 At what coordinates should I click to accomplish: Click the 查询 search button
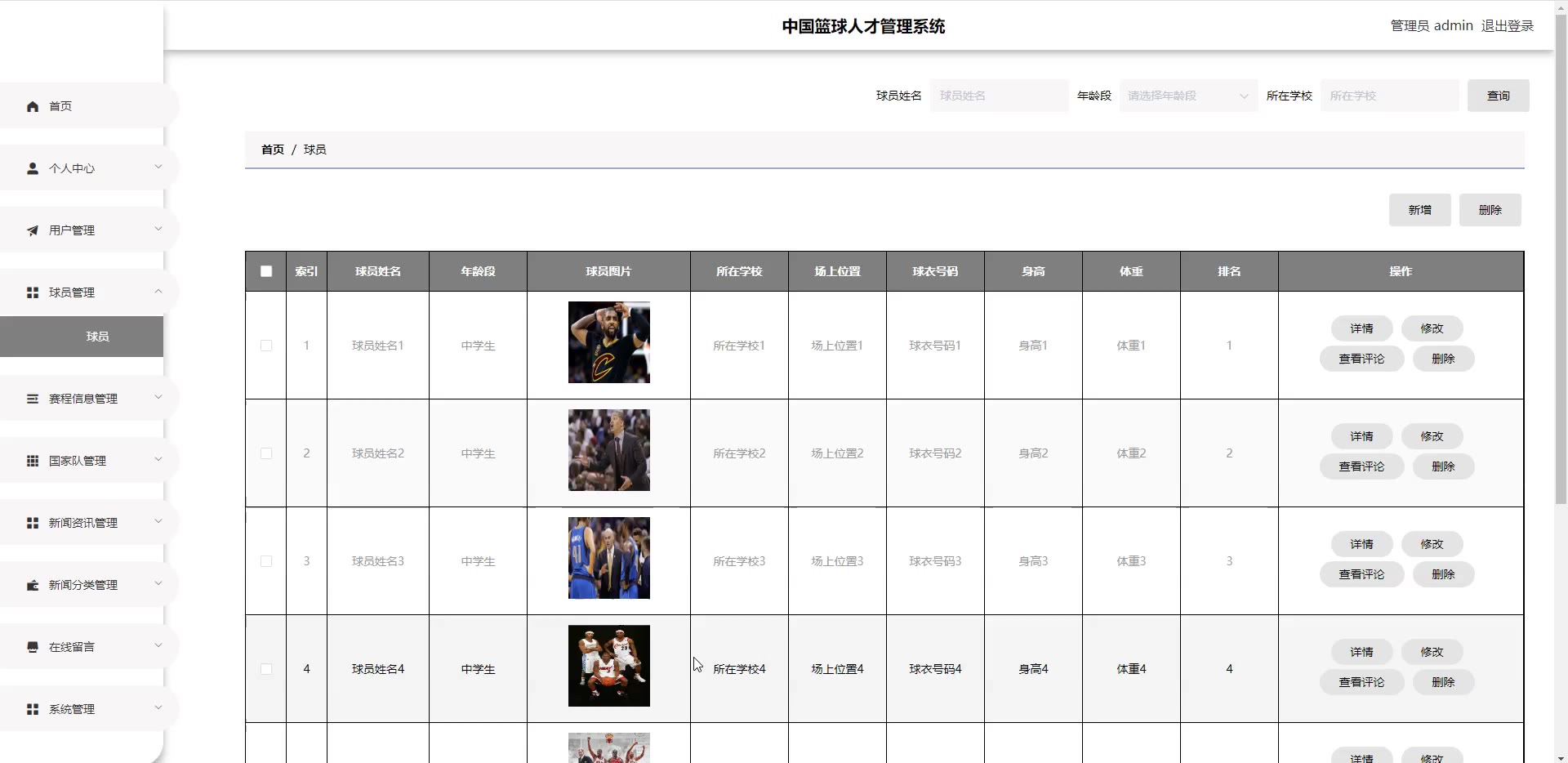pyautogui.click(x=1498, y=96)
